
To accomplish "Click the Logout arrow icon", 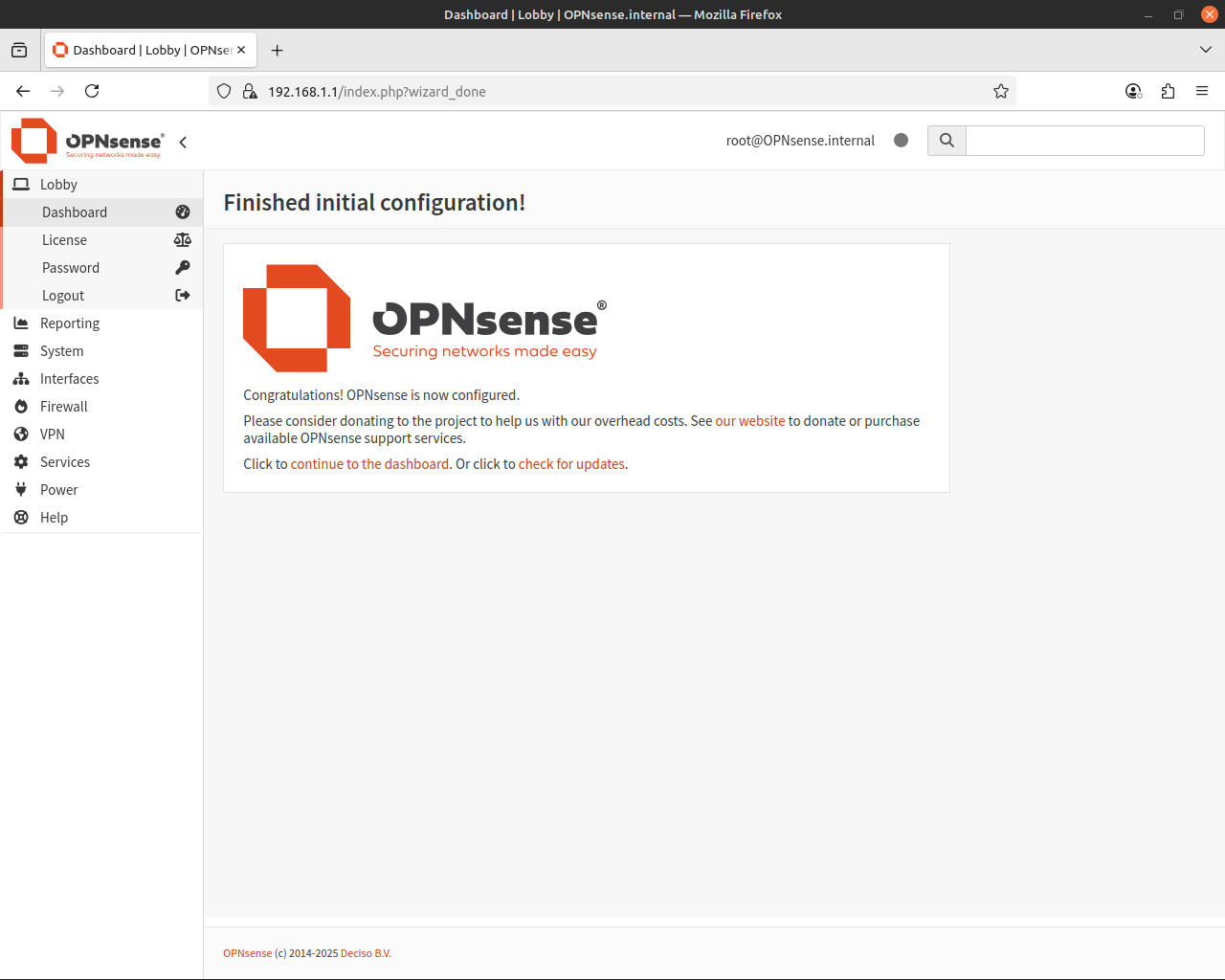I will coord(183,296).
